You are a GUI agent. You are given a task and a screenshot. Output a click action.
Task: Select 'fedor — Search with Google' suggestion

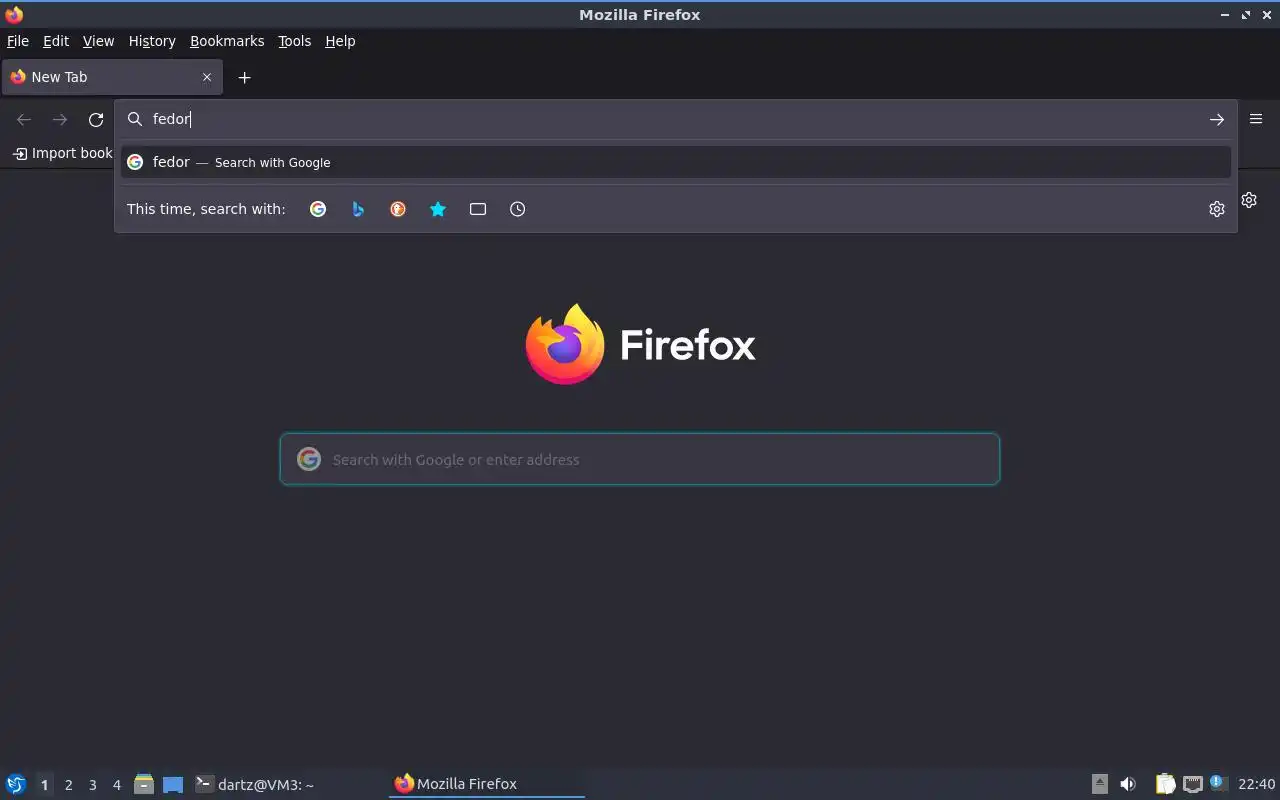pos(676,162)
